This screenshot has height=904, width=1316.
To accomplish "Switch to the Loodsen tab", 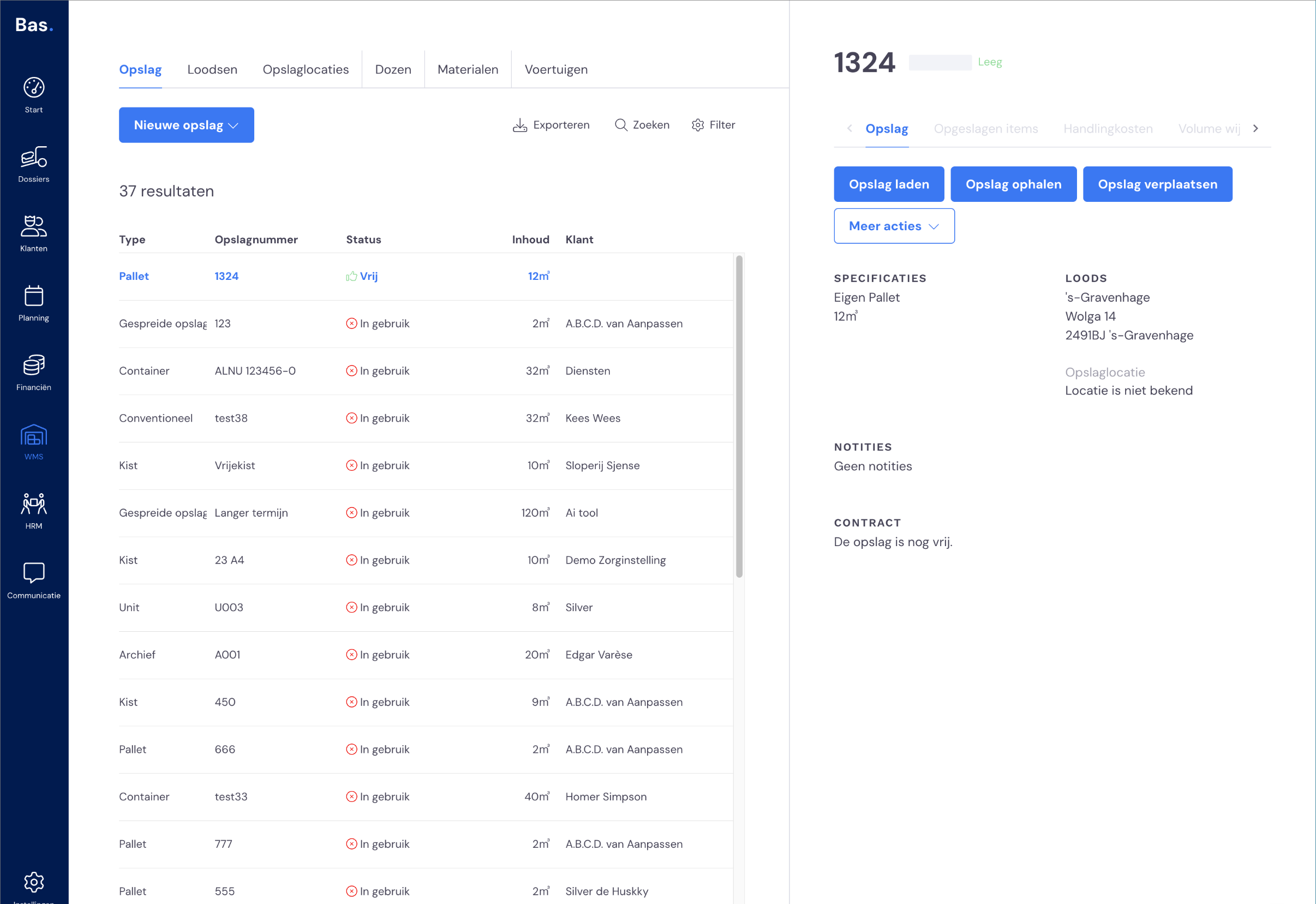I will pos(212,70).
